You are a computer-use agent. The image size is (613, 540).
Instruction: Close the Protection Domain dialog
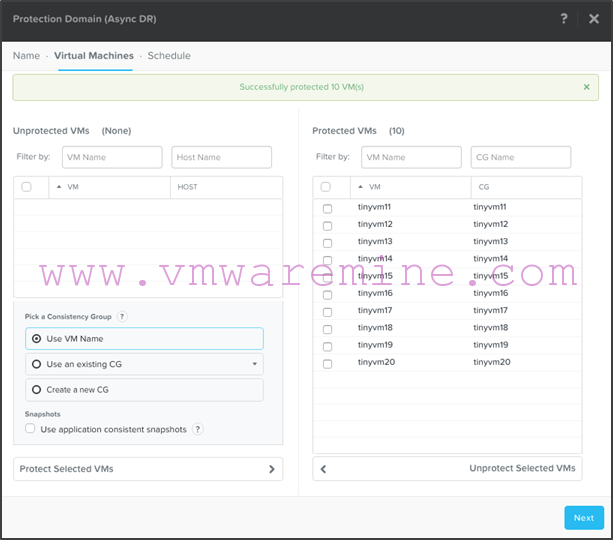tap(594, 18)
